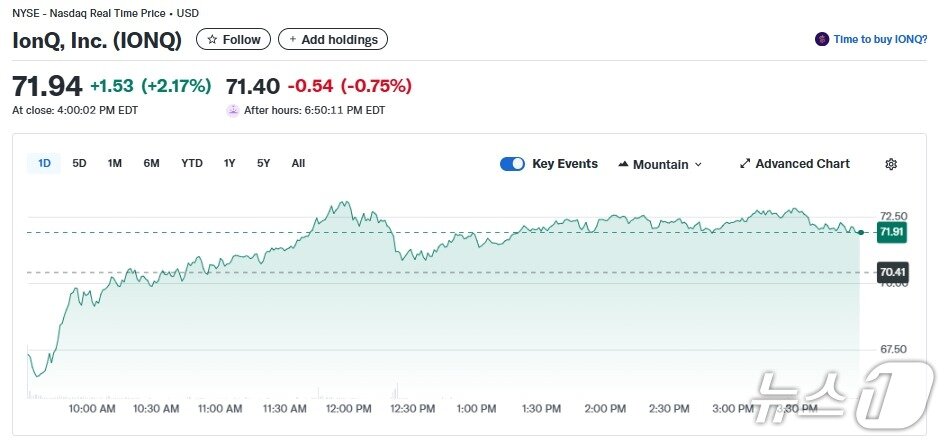The height and width of the screenshot is (443, 948).
Task: Click the Advanced Chart expand arrows icon
Action: (745, 164)
